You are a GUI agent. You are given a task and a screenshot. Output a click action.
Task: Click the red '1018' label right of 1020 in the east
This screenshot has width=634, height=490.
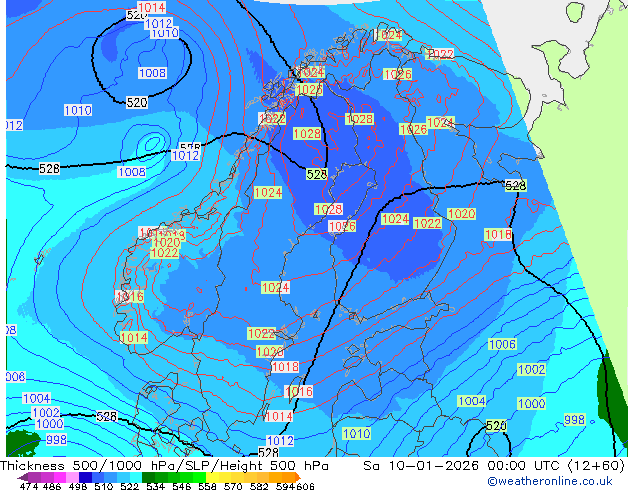(x=498, y=234)
